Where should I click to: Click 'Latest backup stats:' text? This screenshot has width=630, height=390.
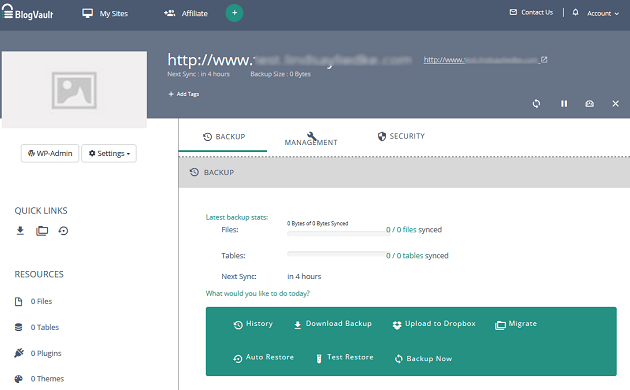237,217
